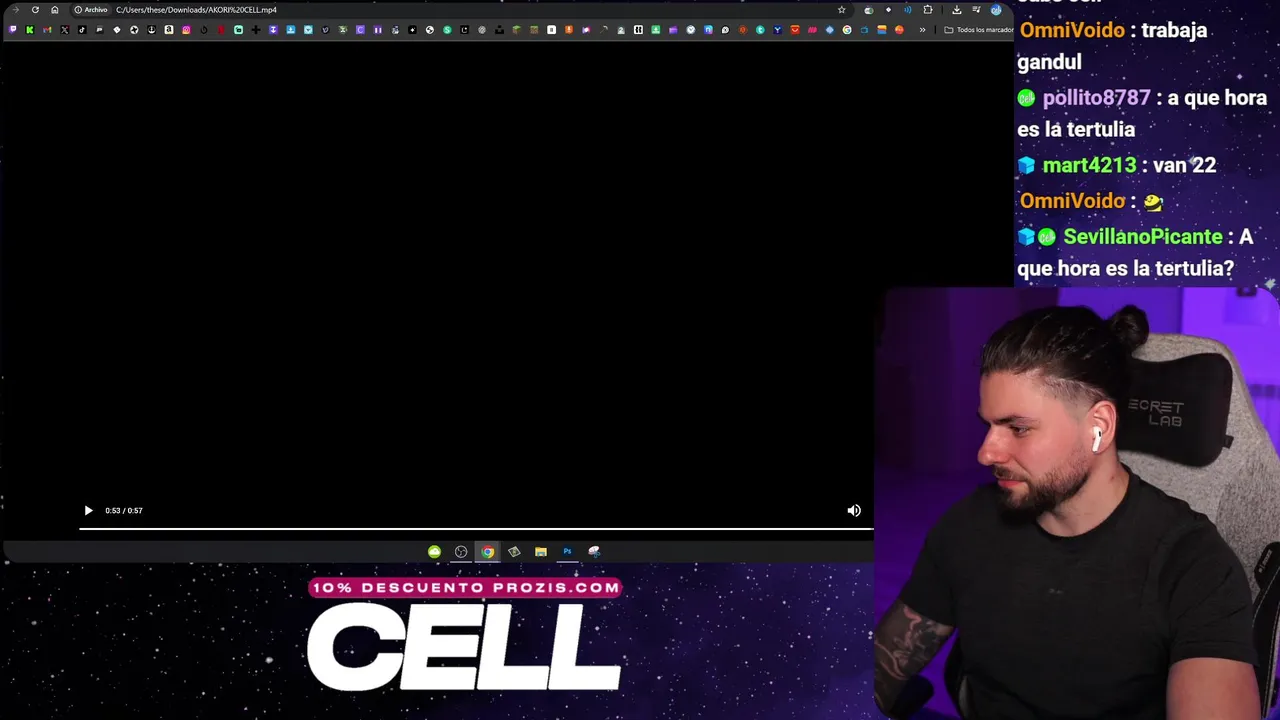
Task: Reload the browser page
Action: pyautogui.click(x=35, y=10)
